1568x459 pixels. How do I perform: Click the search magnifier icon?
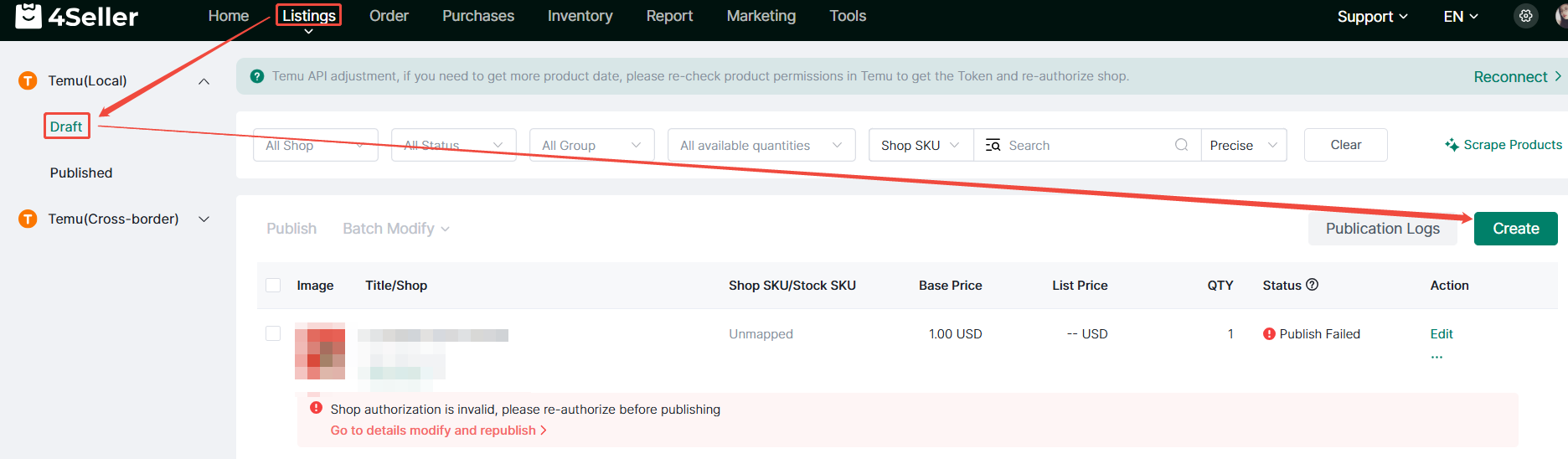point(1181,145)
